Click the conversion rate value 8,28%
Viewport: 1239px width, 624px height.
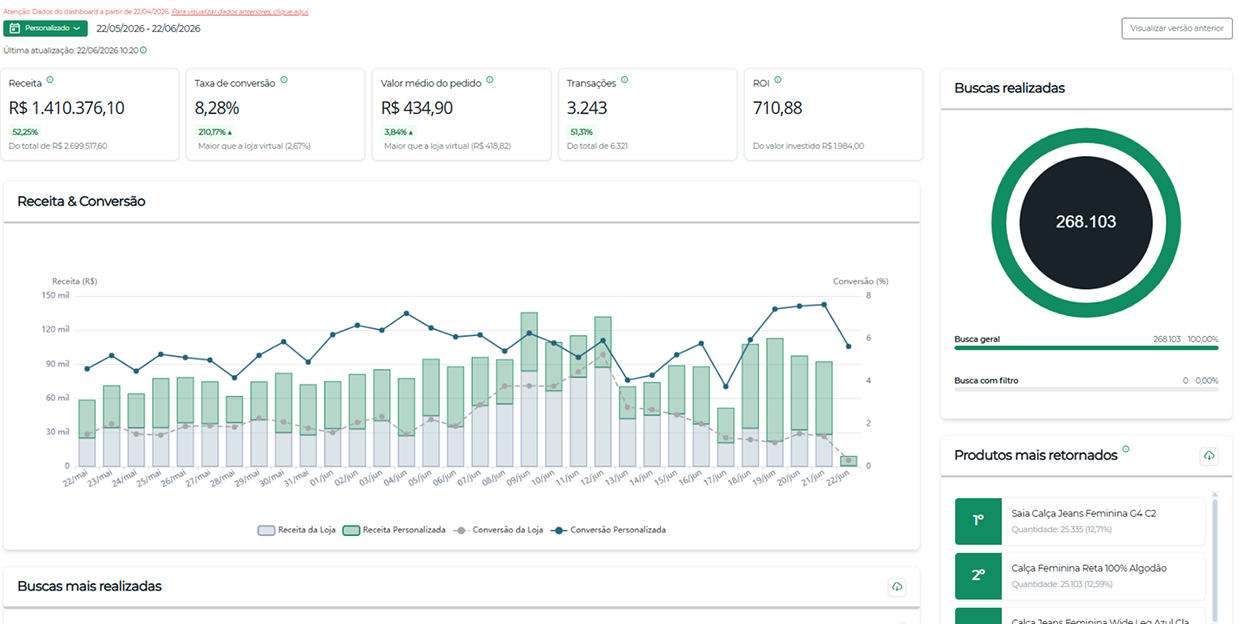click(217, 108)
